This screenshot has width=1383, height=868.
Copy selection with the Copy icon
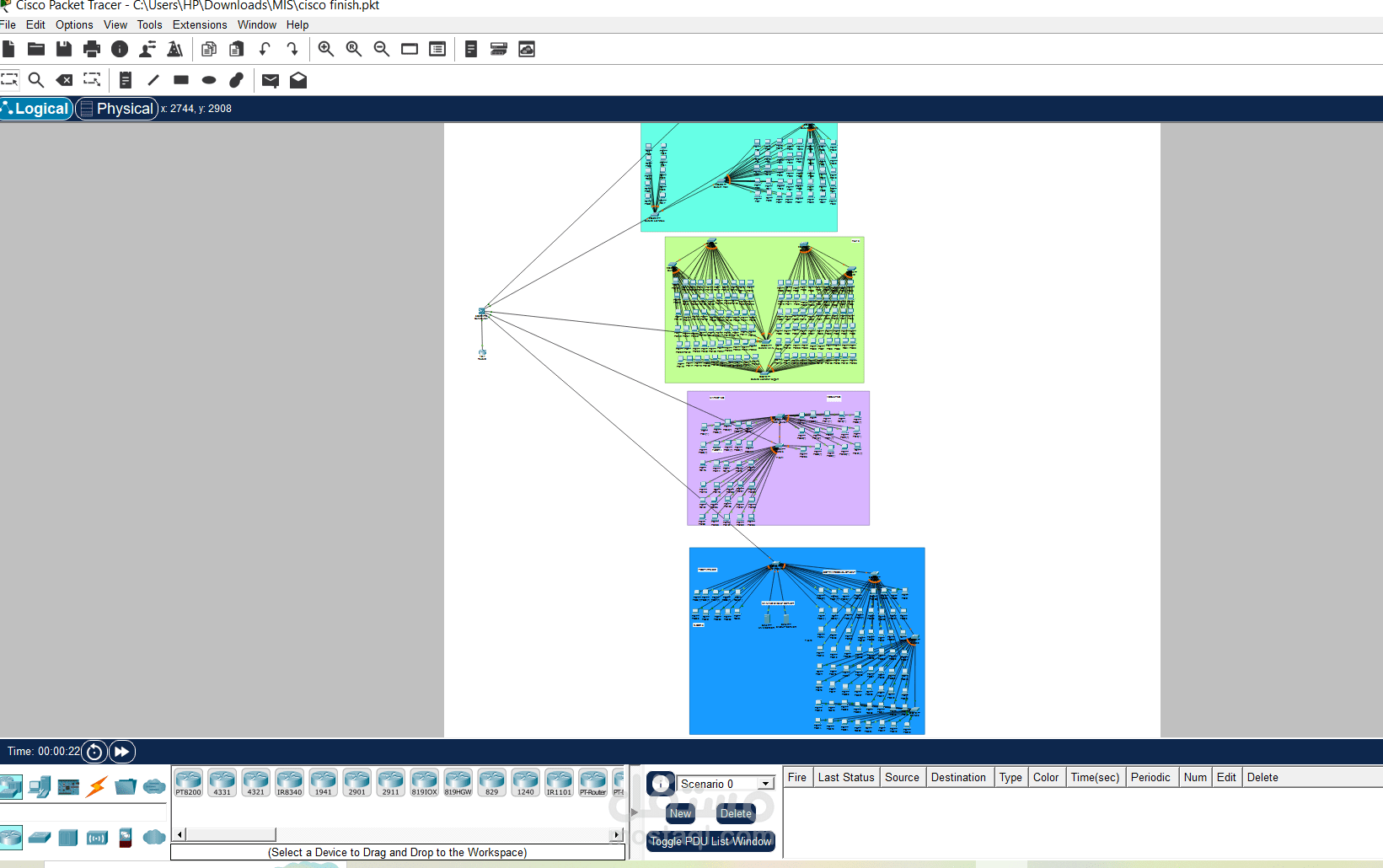[209, 49]
